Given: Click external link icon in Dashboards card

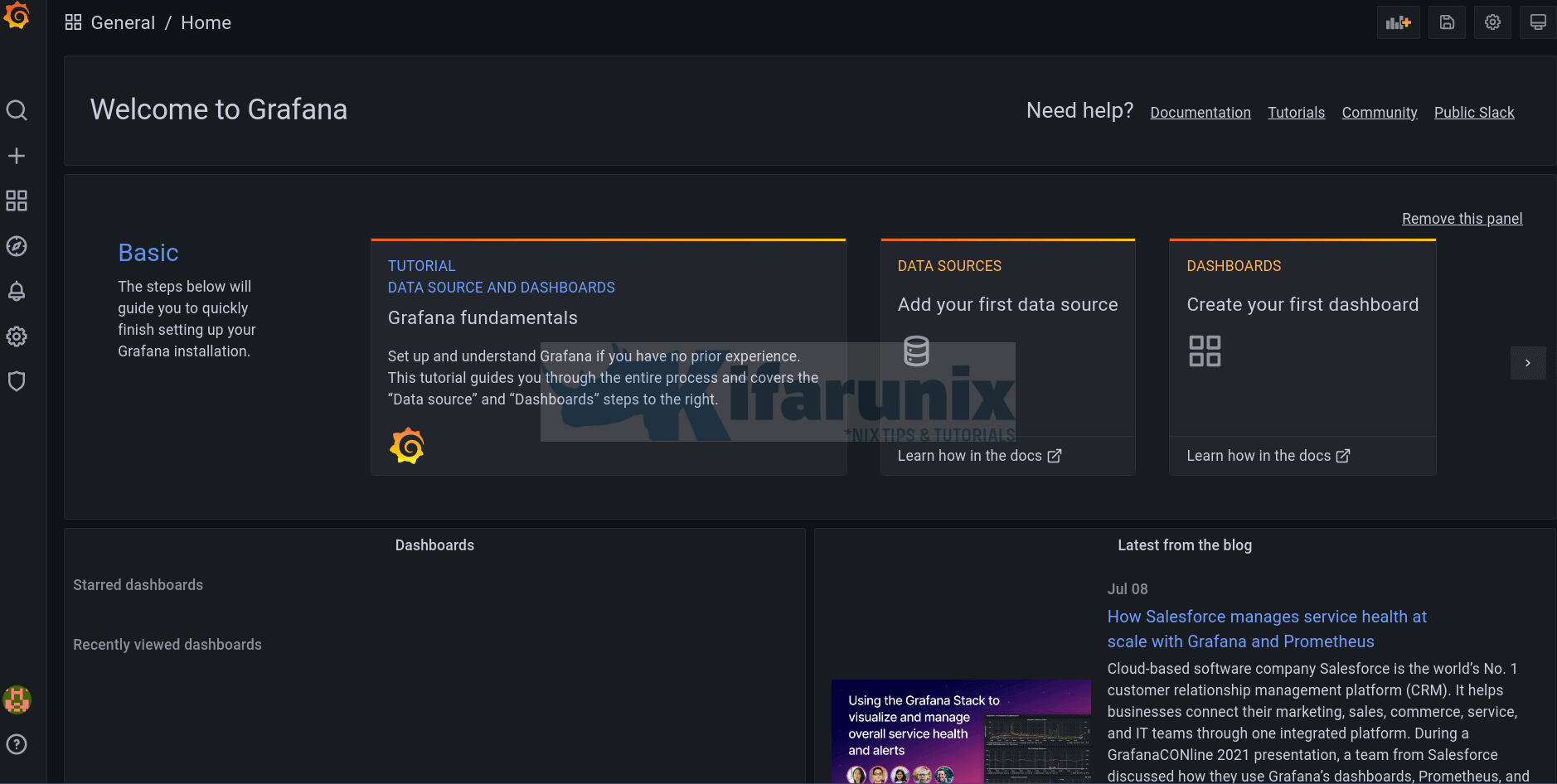Looking at the screenshot, I should [1343, 456].
